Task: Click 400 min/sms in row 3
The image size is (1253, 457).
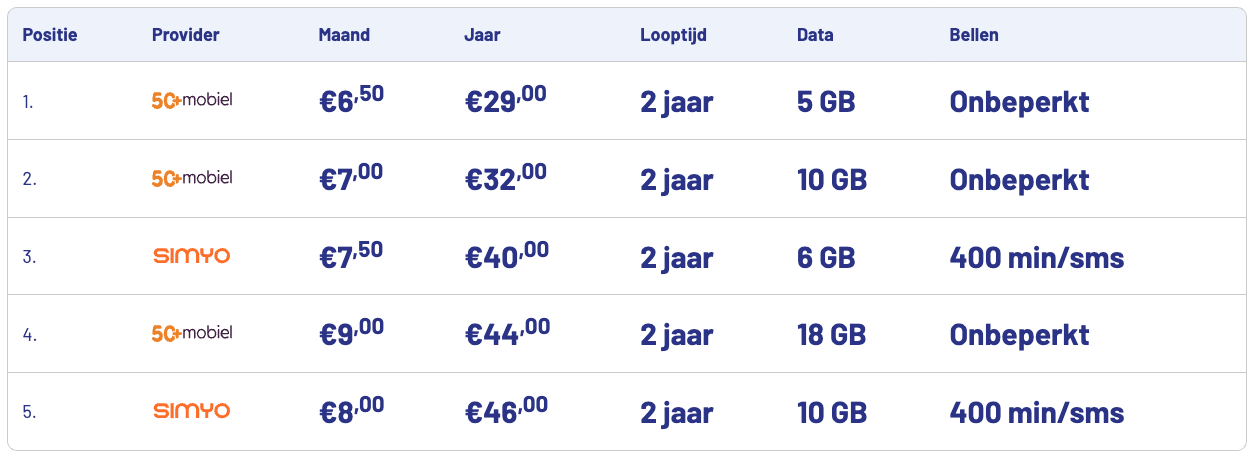Action: point(1037,257)
